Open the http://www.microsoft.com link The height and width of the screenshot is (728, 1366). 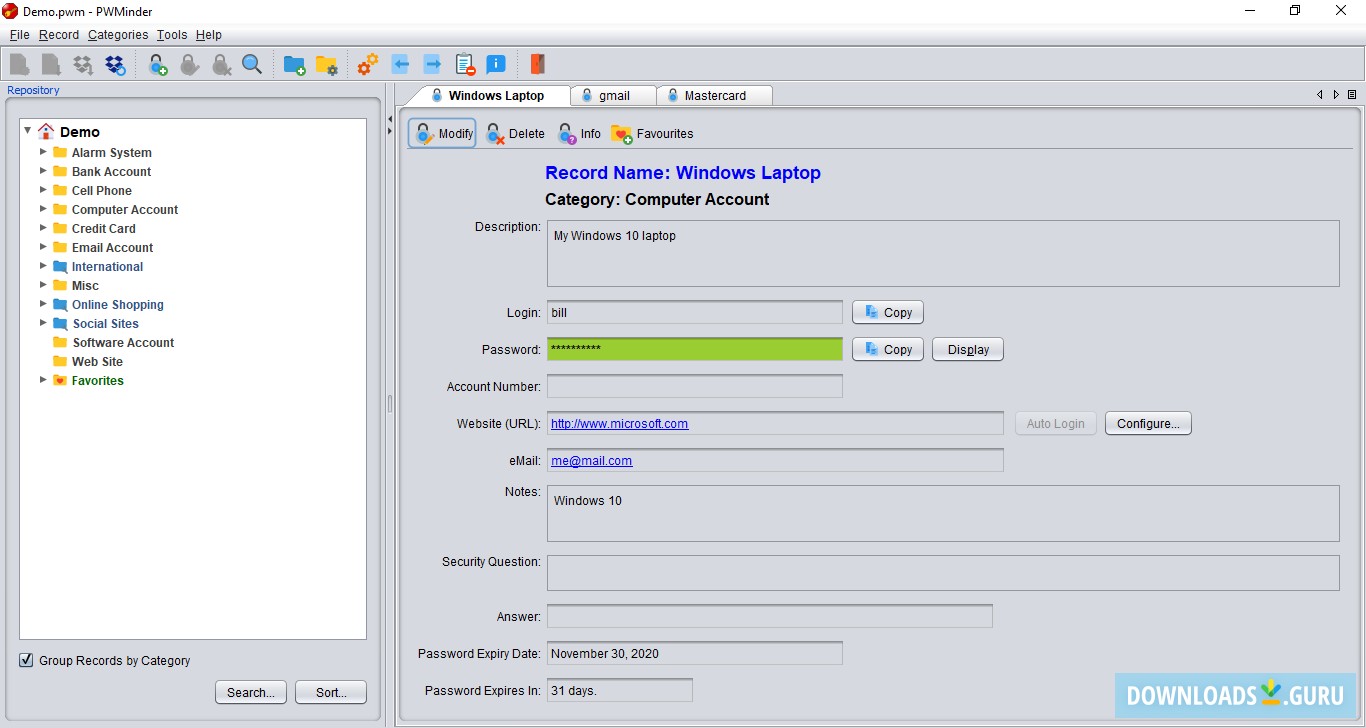coord(620,423)
